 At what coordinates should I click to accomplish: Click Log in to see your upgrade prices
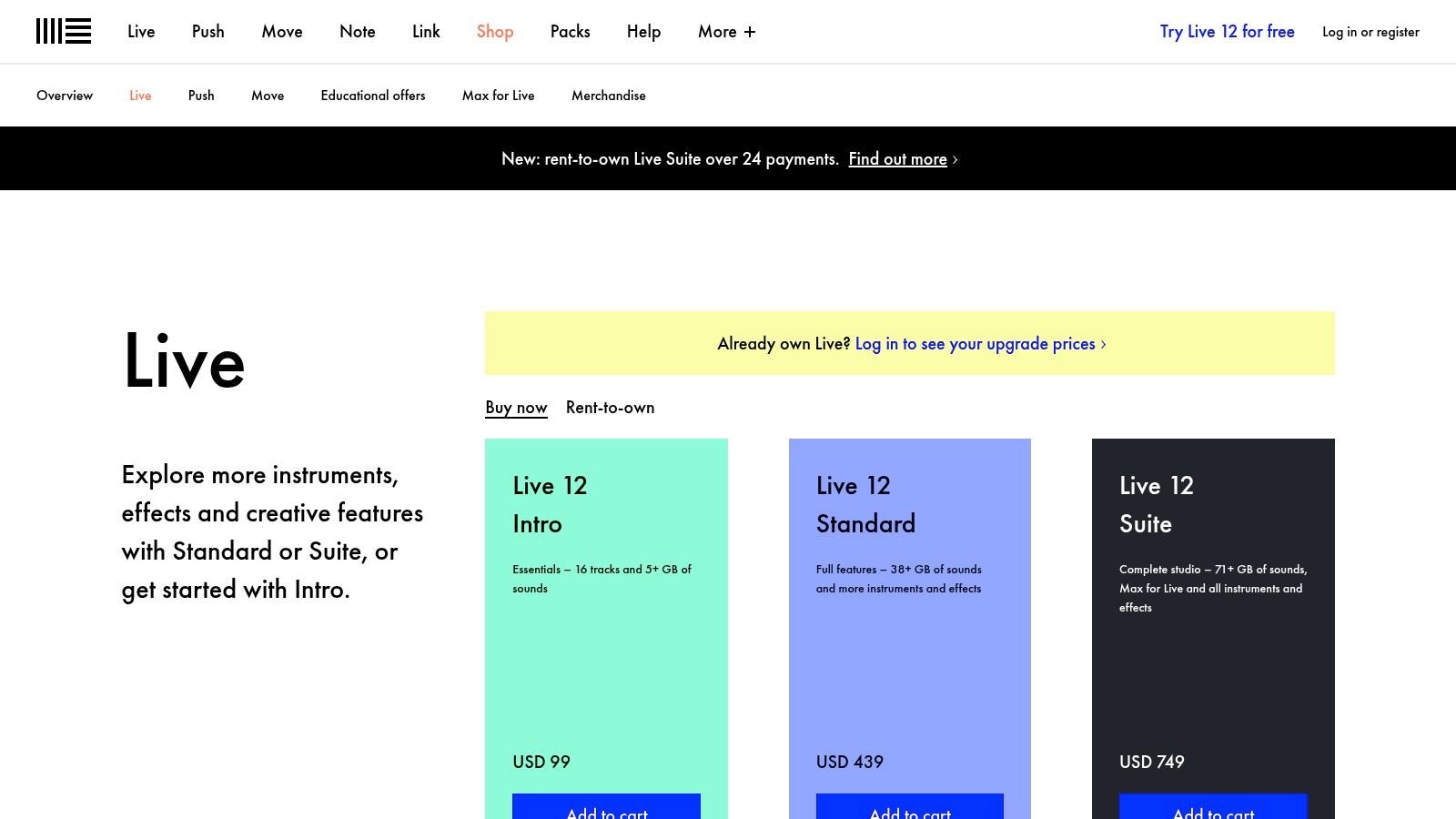click(981, 344)
